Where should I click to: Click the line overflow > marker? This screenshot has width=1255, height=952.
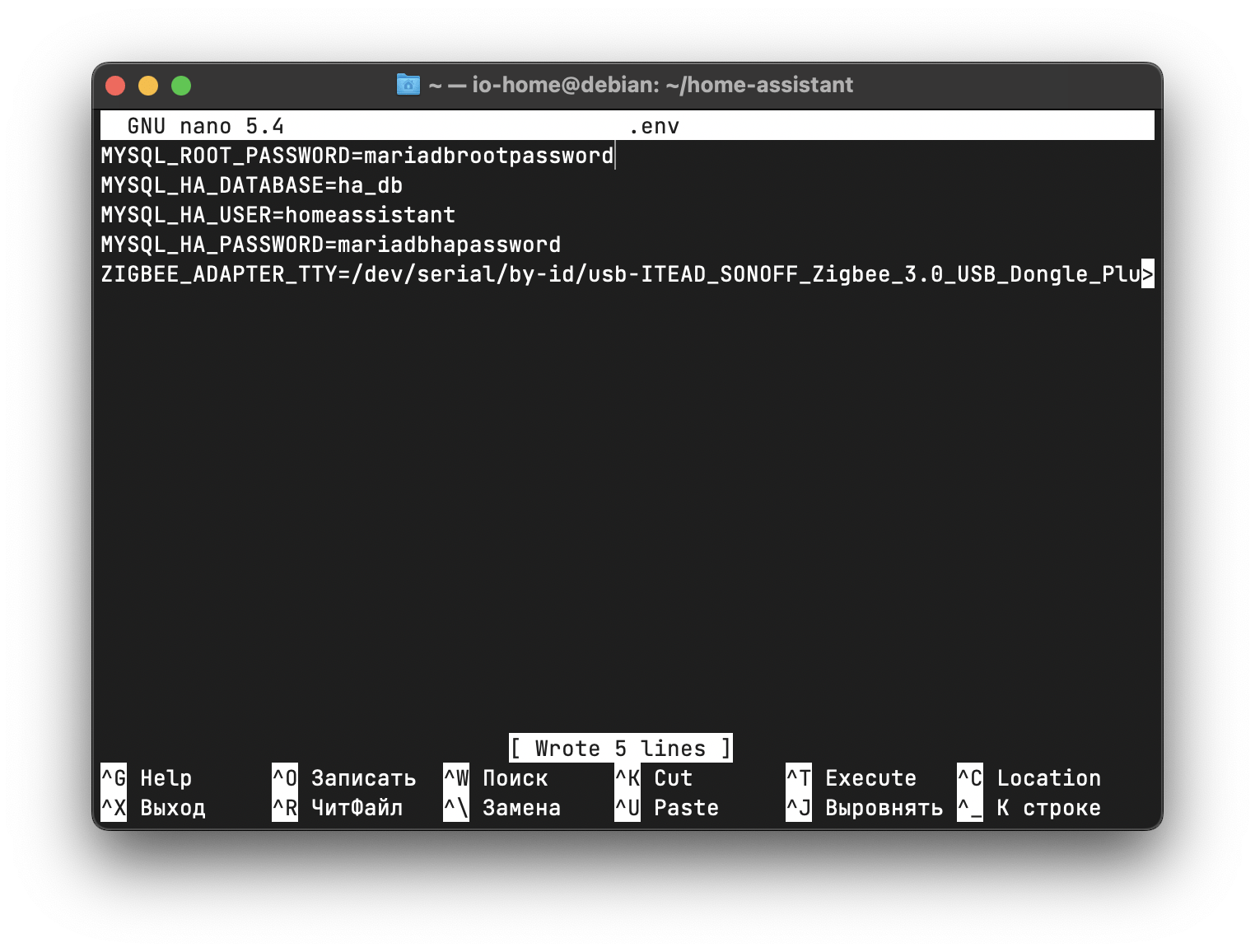click(x=1147, y=274)
